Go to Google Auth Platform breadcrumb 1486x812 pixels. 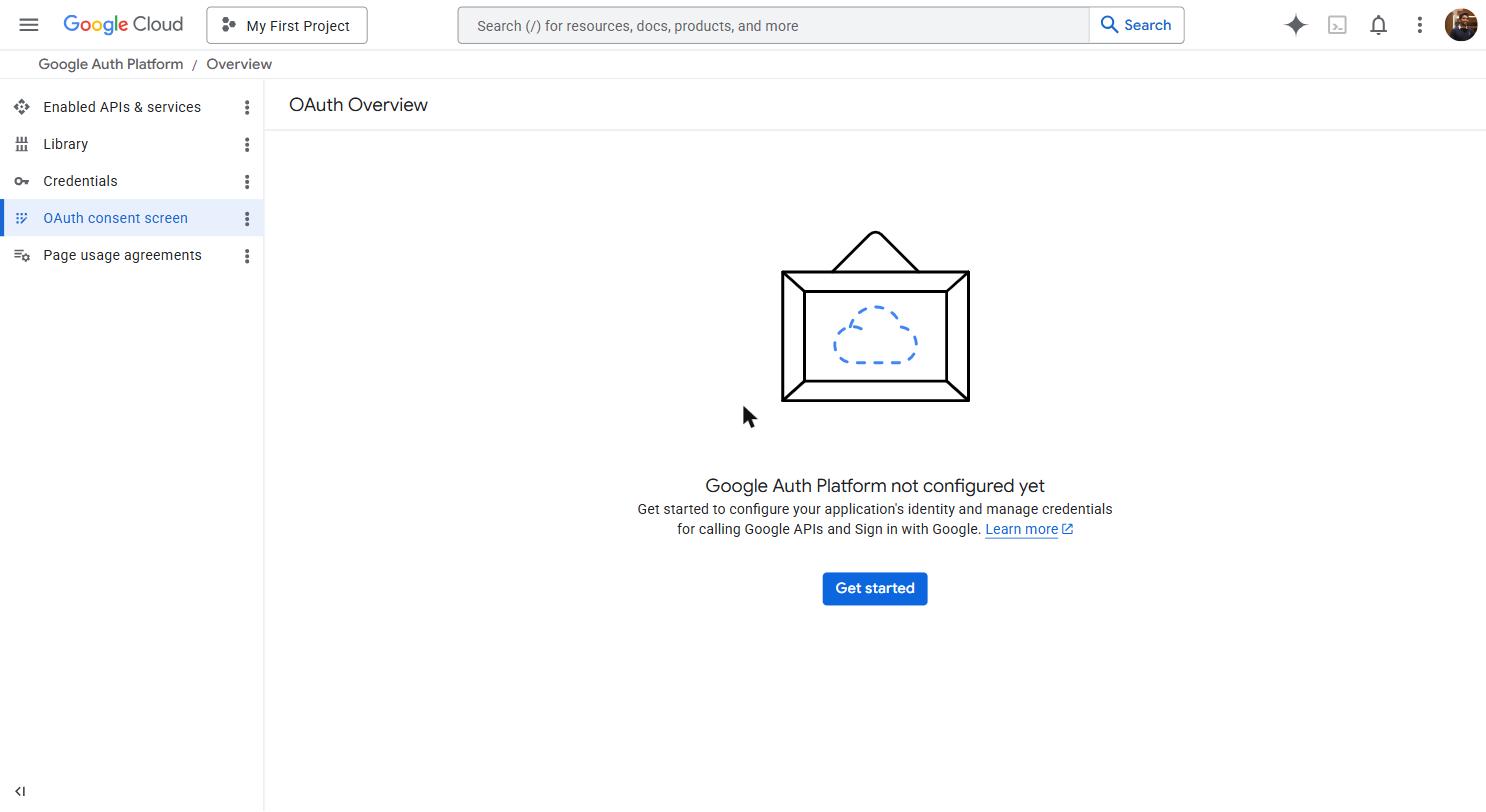[x=111, y=64]
